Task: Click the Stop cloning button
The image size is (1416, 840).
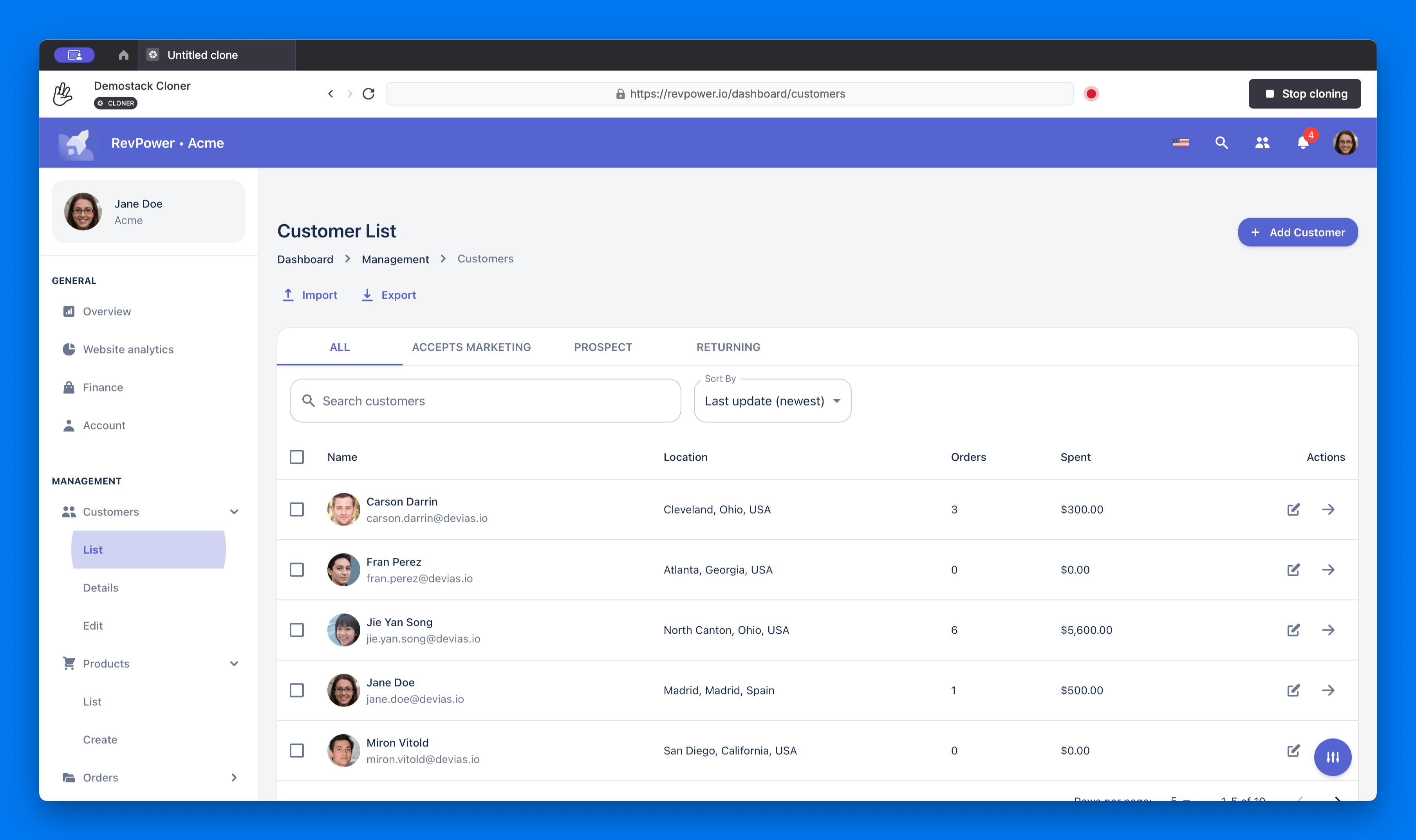Action: pos(1304,94)
